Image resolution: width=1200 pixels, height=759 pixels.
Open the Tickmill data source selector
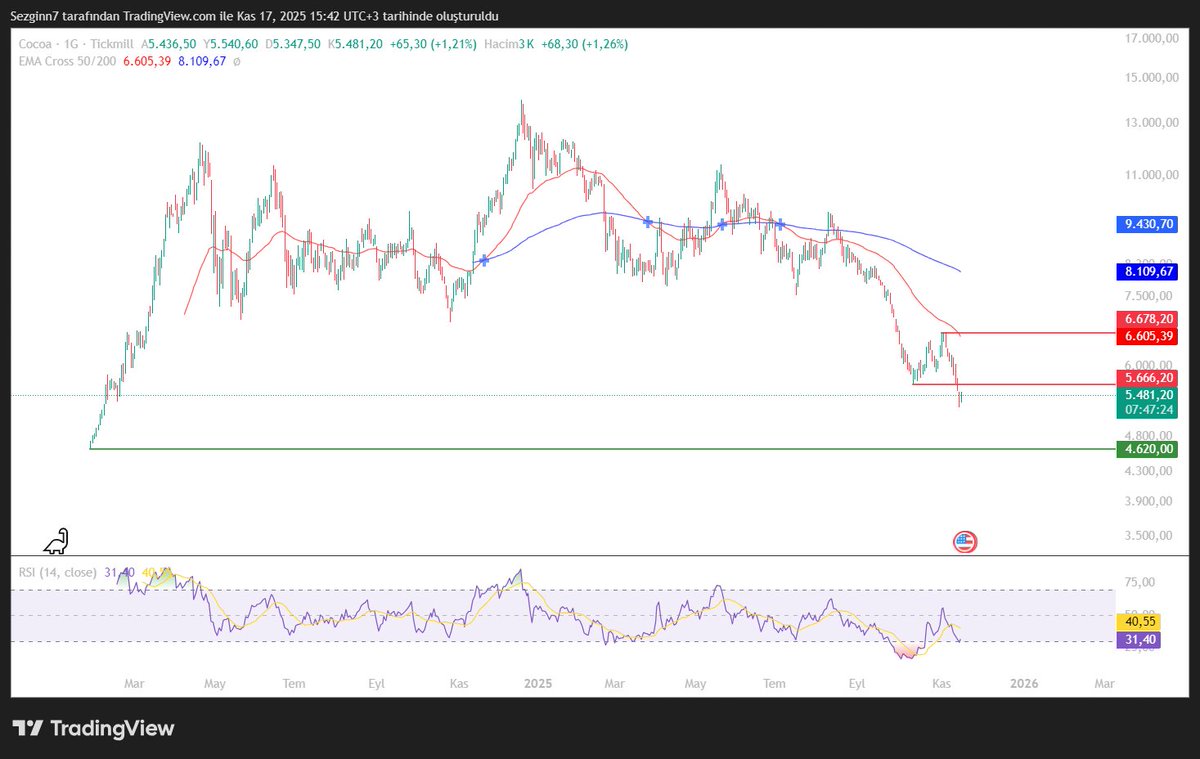[x=113, y=44]
